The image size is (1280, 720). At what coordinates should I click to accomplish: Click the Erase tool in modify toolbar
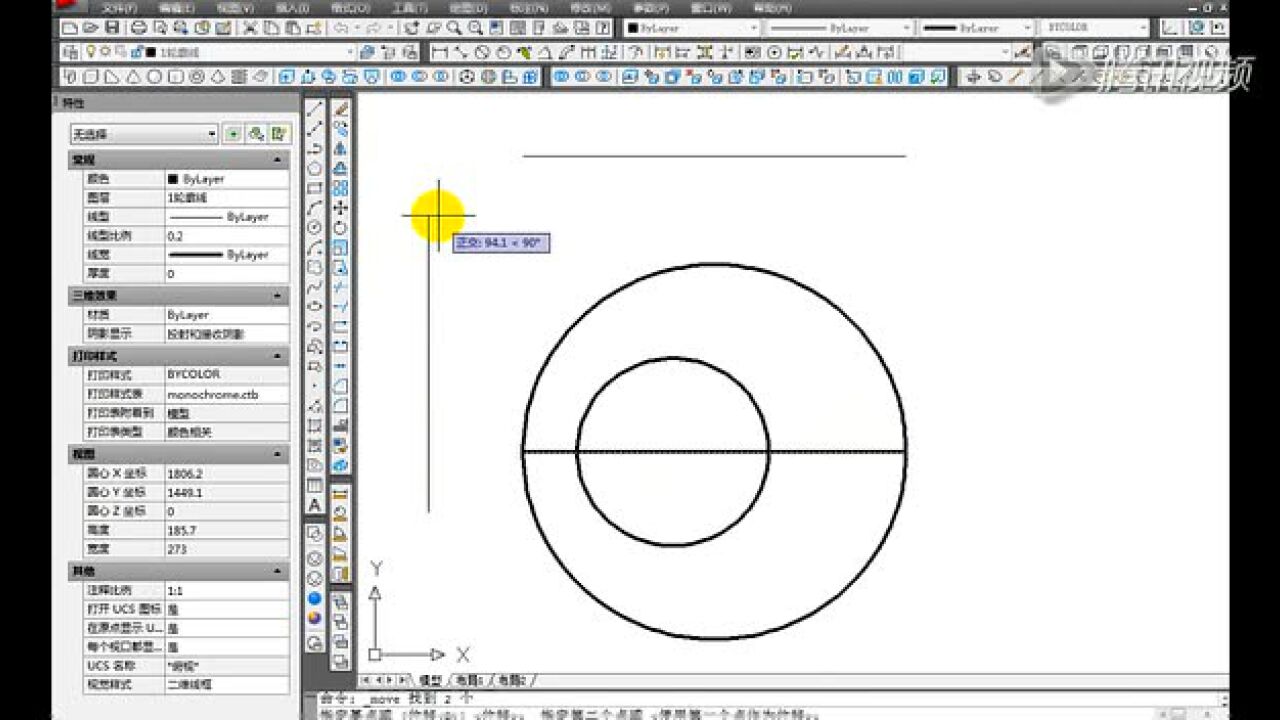pos(340,109)
